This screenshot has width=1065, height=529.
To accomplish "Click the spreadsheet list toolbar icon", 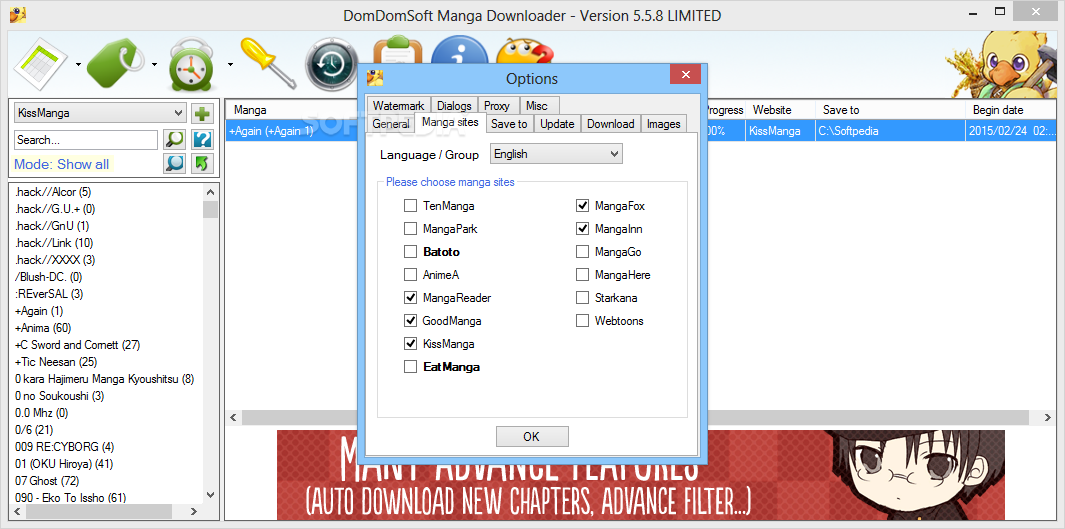I will (x=41, y=65).
